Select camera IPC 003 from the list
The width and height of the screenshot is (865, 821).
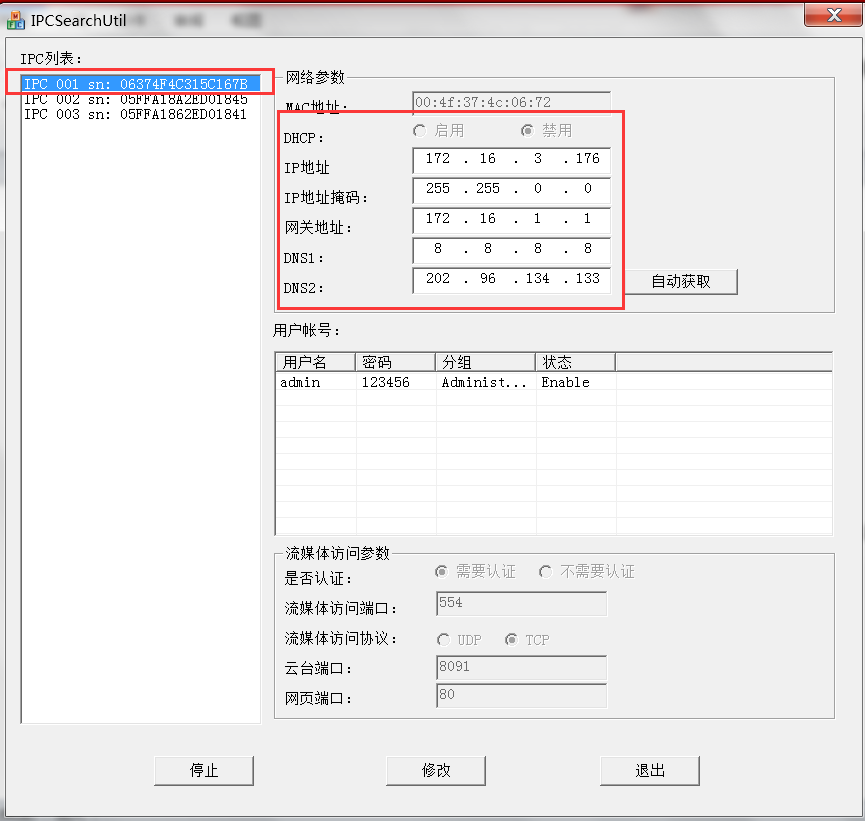coord(140,113)
